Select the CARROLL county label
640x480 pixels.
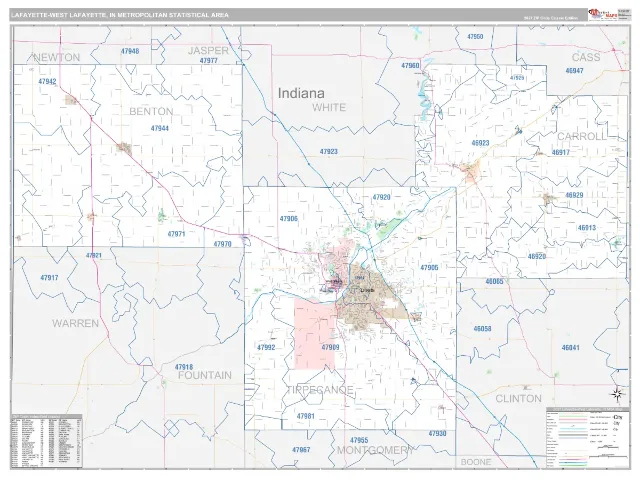pos(582,136)
